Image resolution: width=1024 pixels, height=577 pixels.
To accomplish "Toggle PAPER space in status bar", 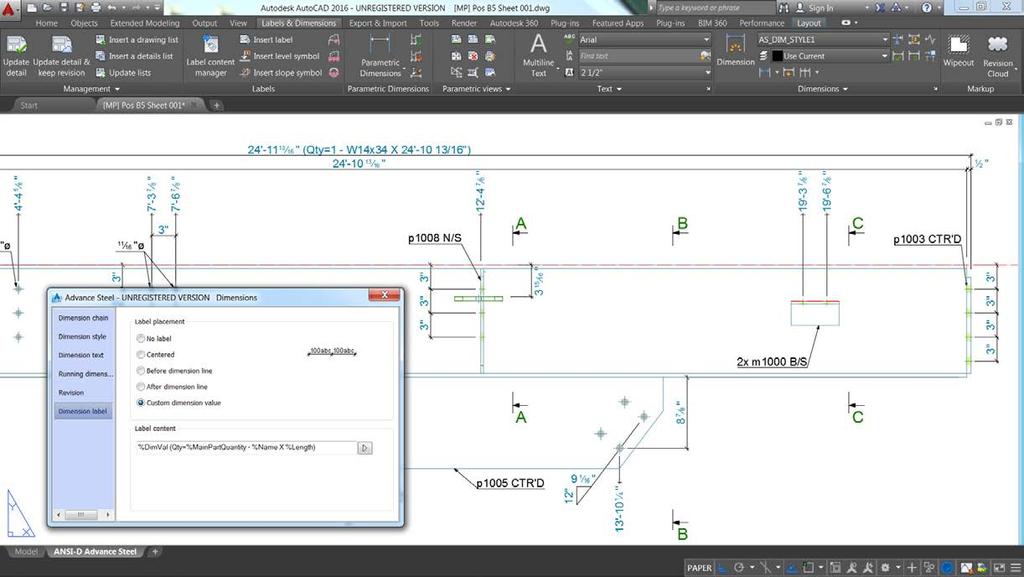I will pyautogui.click(x=699, y=568).
